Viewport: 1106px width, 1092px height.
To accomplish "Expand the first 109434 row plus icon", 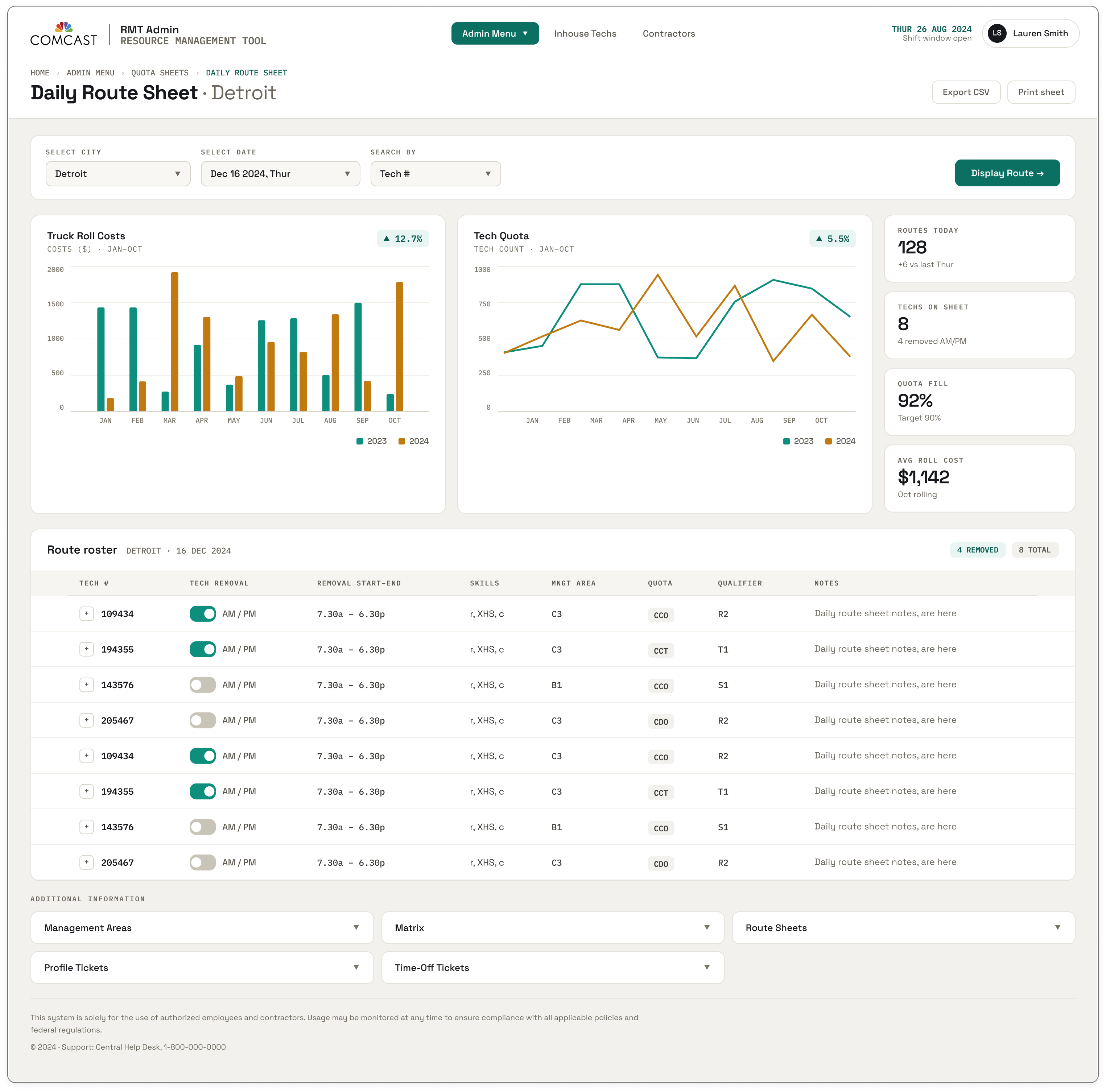I will pyautogui.click(x=86, y=613).
